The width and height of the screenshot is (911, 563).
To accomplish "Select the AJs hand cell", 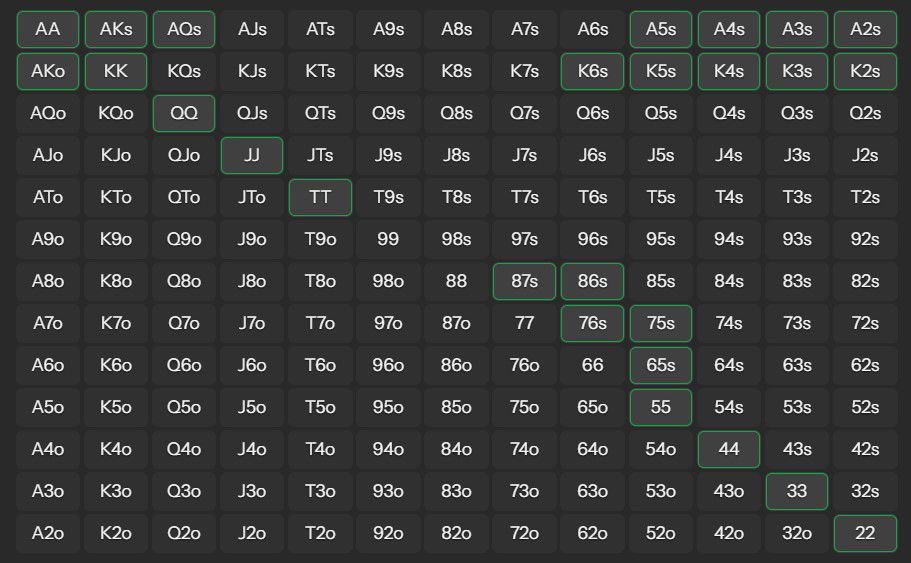I will click(252, 30).
